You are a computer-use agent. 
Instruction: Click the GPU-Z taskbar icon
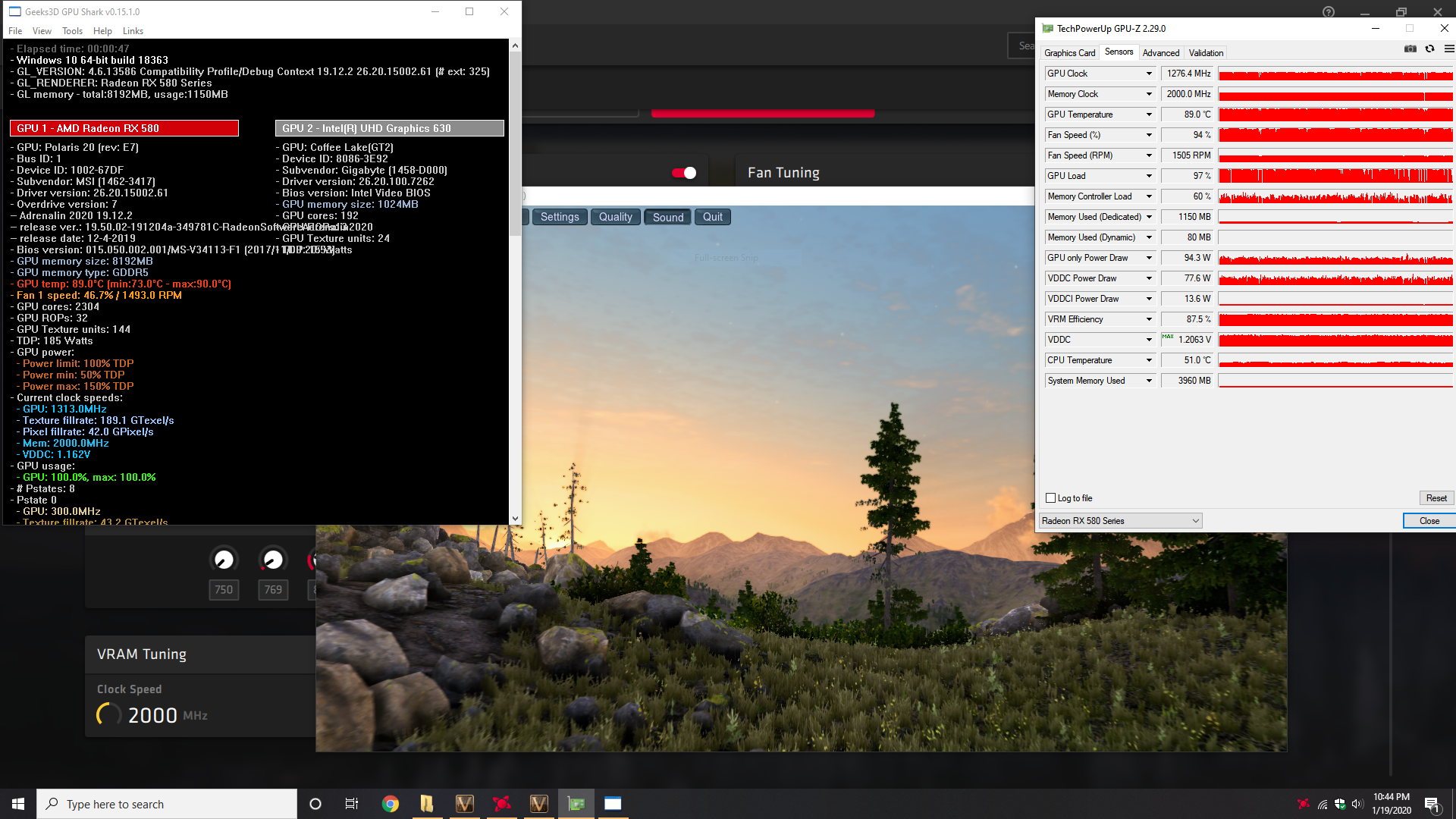click(x=576, y=804)
